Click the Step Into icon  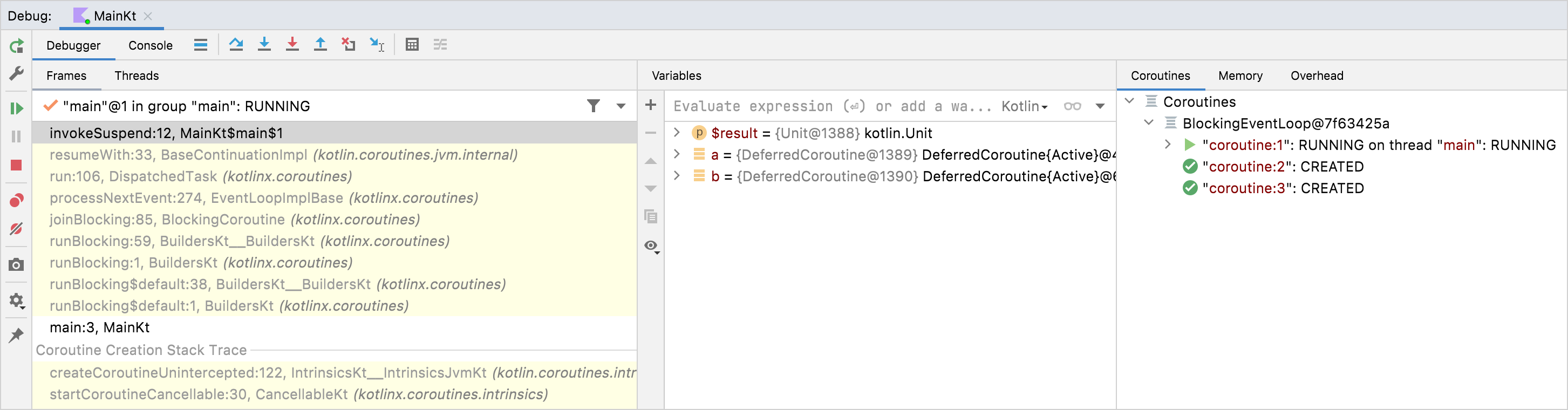(264, 44)
